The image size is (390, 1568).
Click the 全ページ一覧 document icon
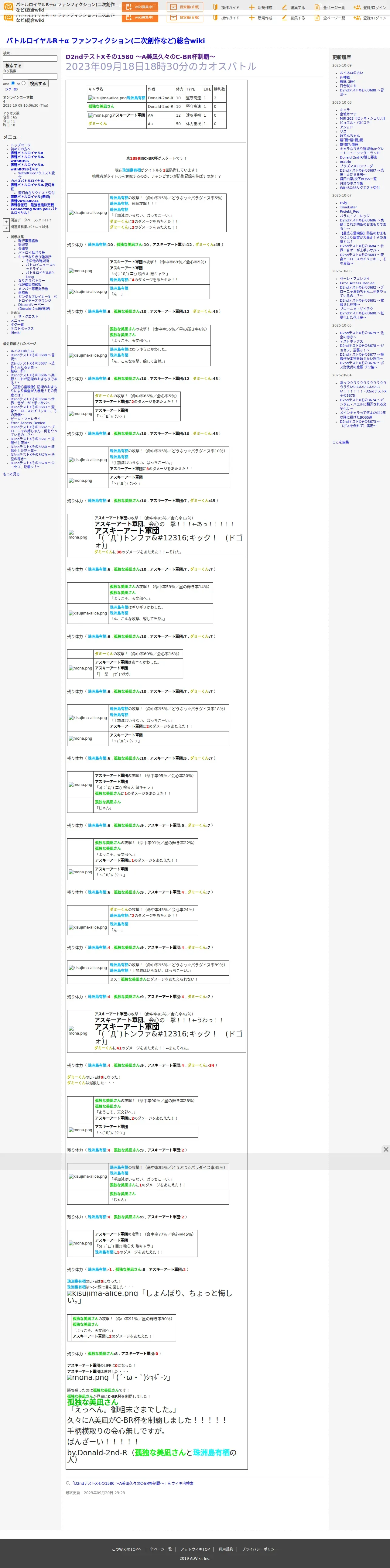pos(317,7)
